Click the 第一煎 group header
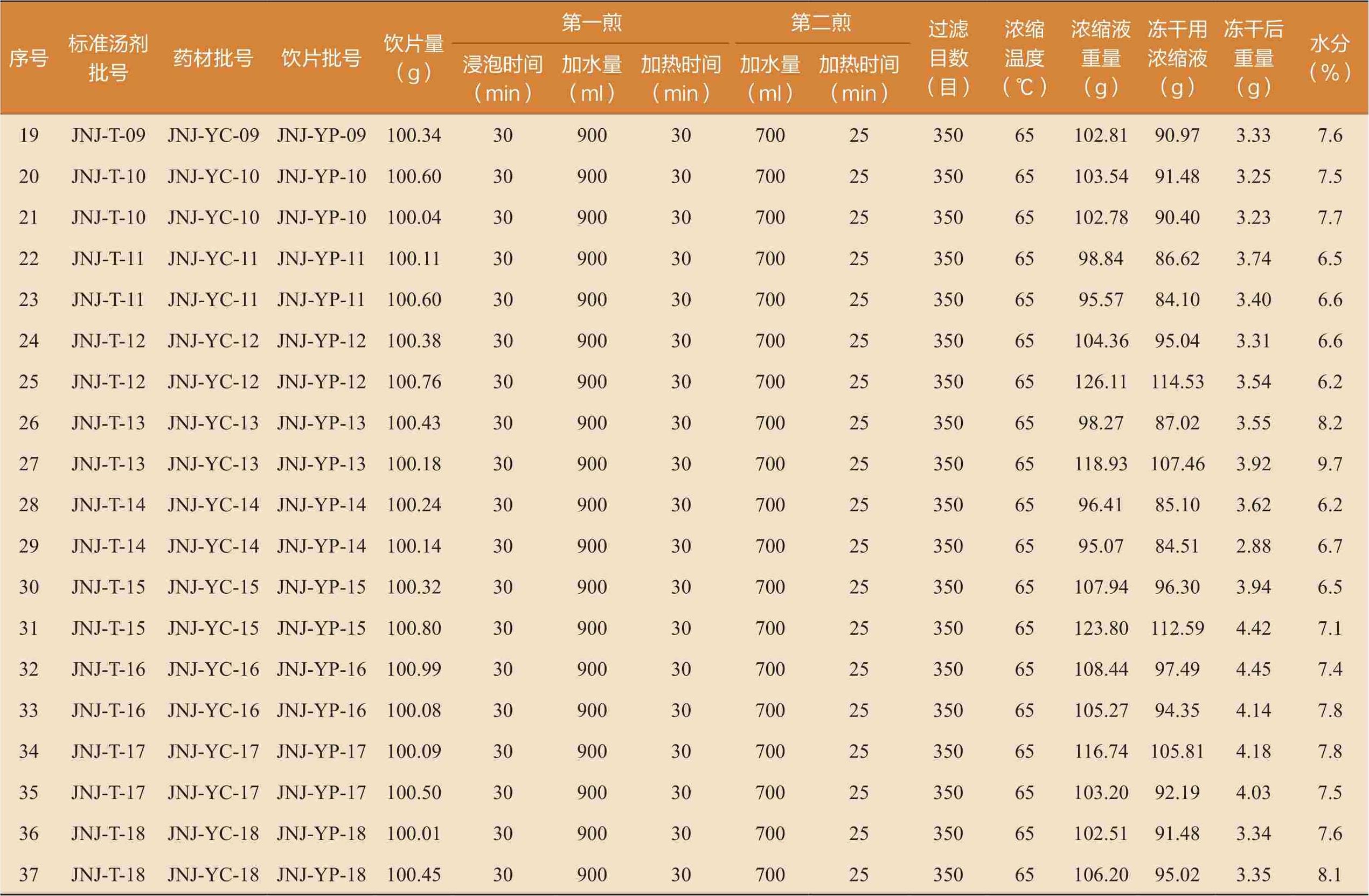1369x896 pixels. pos(592,23)
